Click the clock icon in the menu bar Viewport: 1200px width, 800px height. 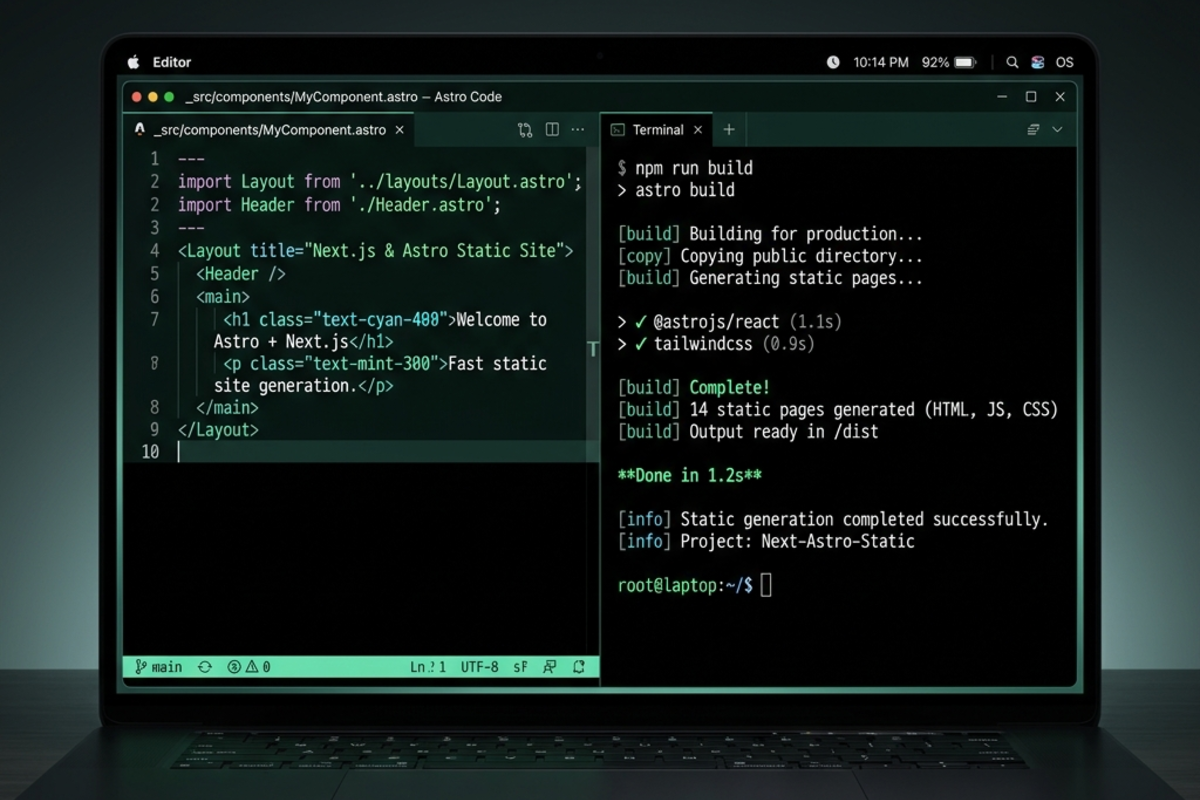click(x=833, y=62)
